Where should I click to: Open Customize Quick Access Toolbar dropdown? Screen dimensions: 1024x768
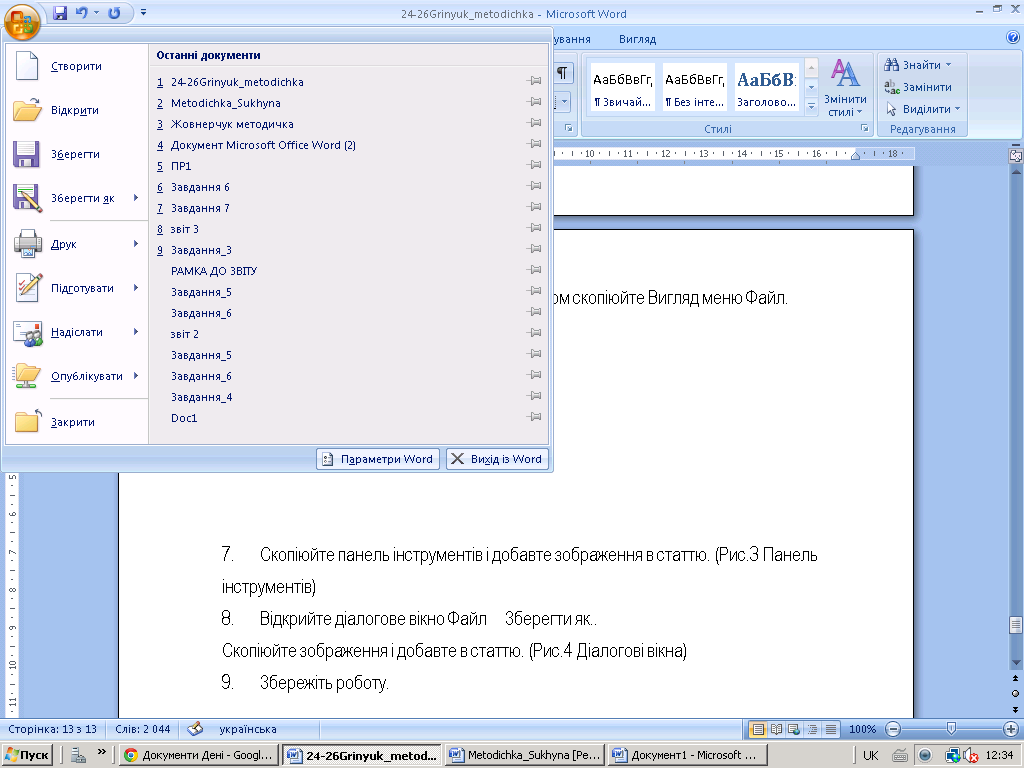144,12
